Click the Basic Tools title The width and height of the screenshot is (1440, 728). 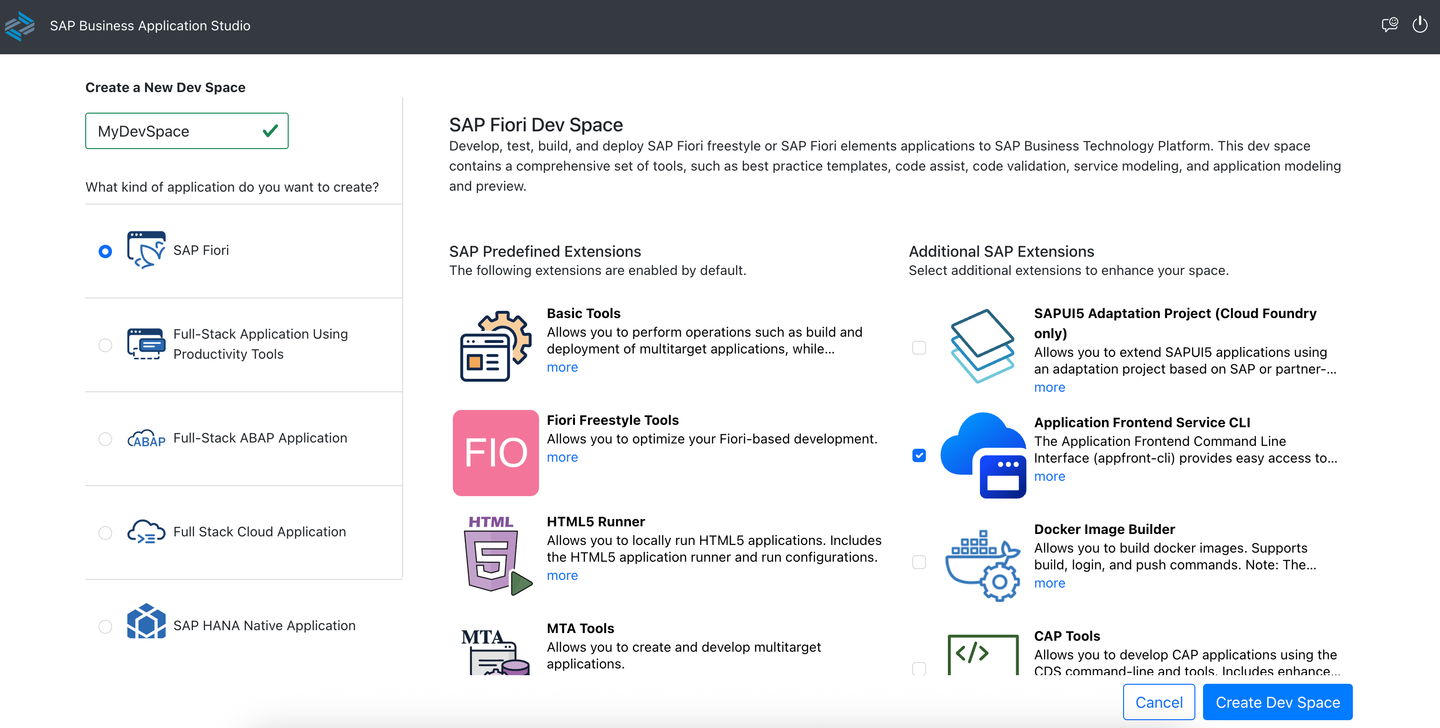click(x=584, y=313)
